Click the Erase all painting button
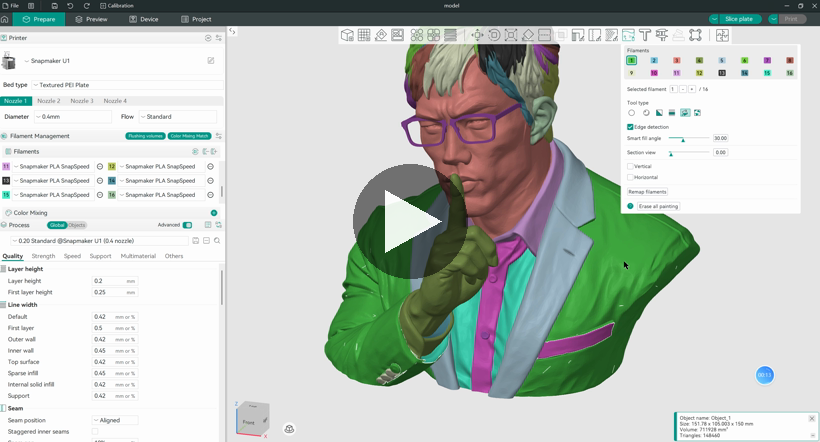 point(658,206)
